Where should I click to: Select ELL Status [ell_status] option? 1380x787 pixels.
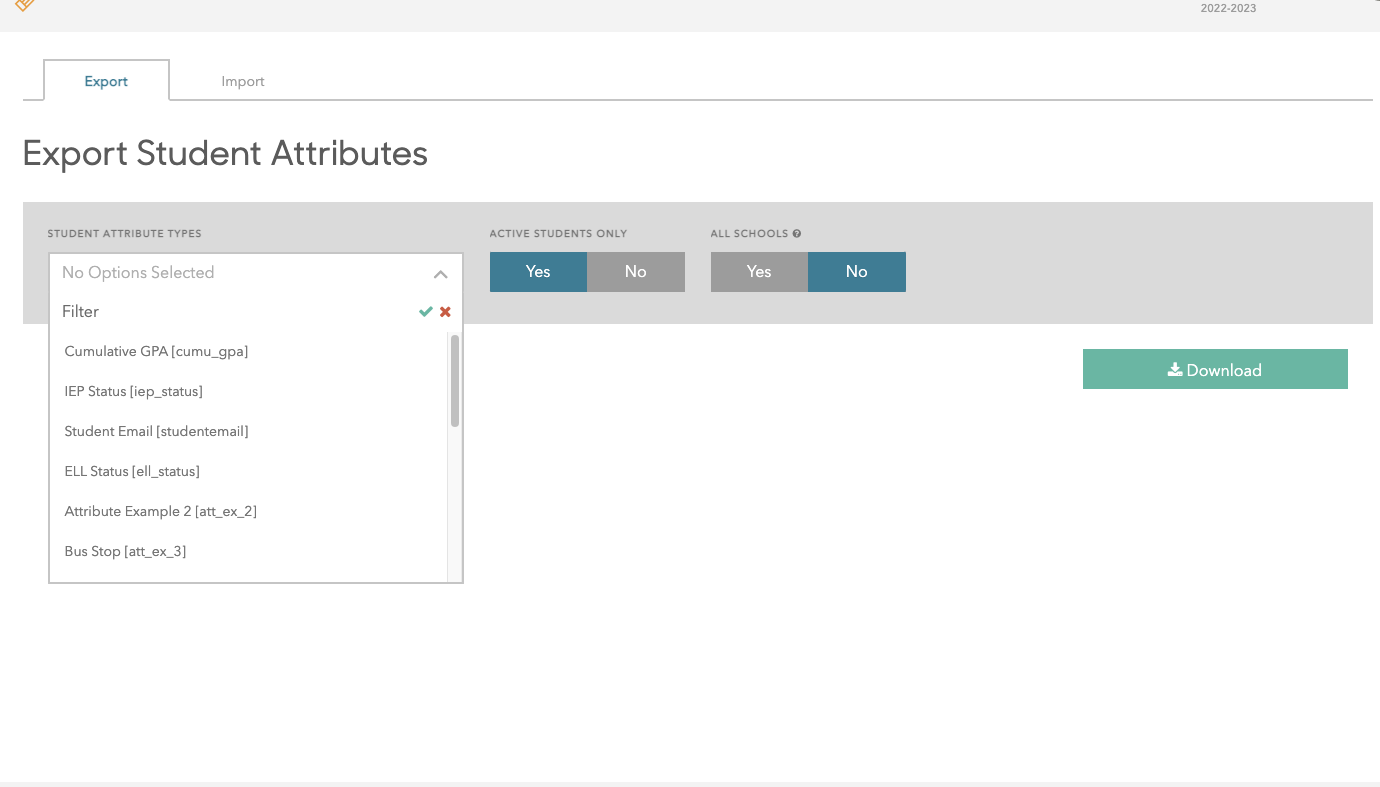coord(132,471)
